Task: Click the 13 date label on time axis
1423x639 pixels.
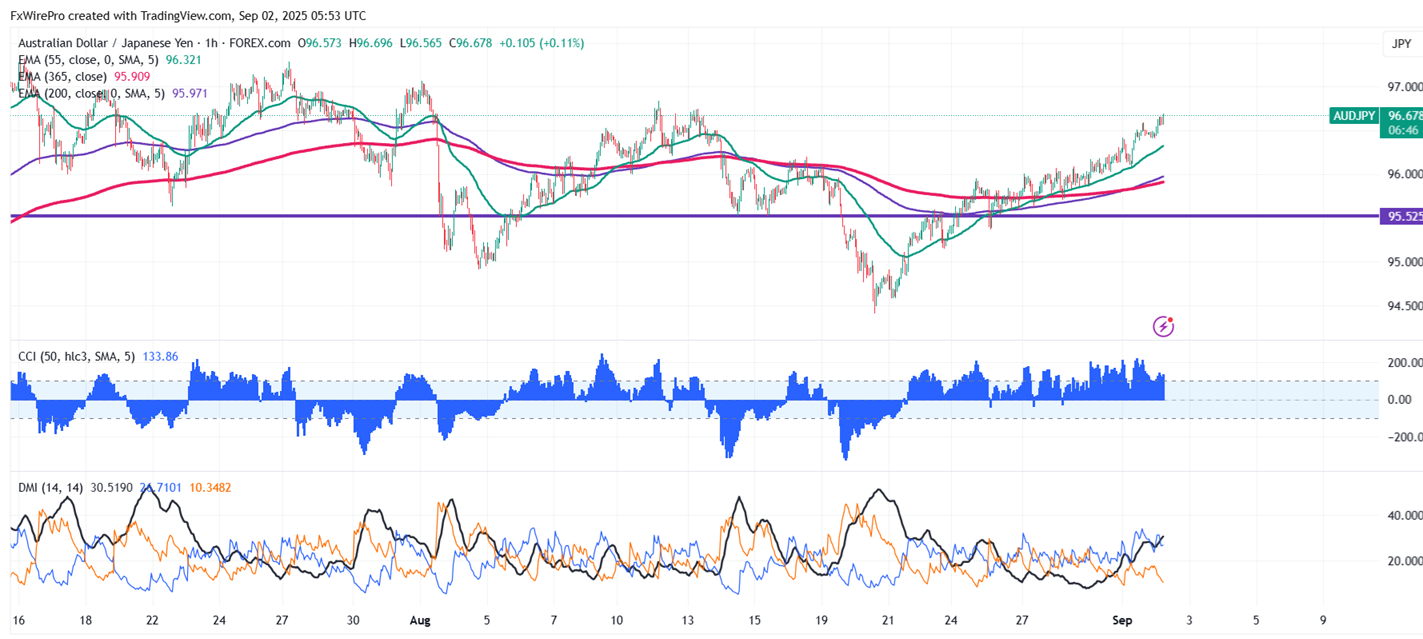Action: pyautogui.click(x=687, y=620)
